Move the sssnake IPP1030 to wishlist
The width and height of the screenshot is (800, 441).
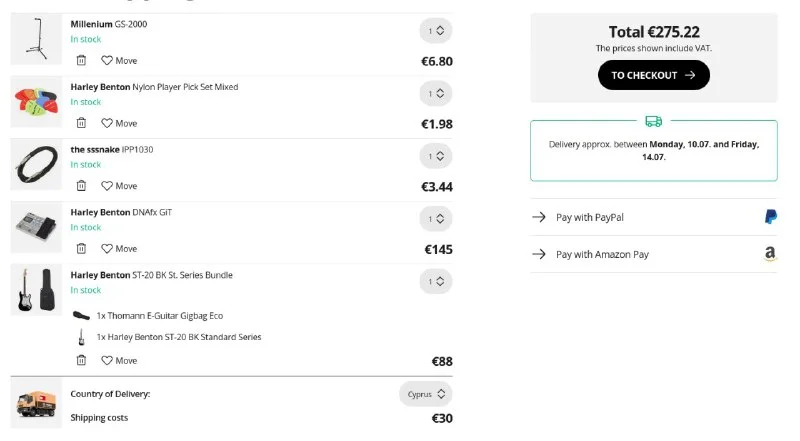[119, 186]
